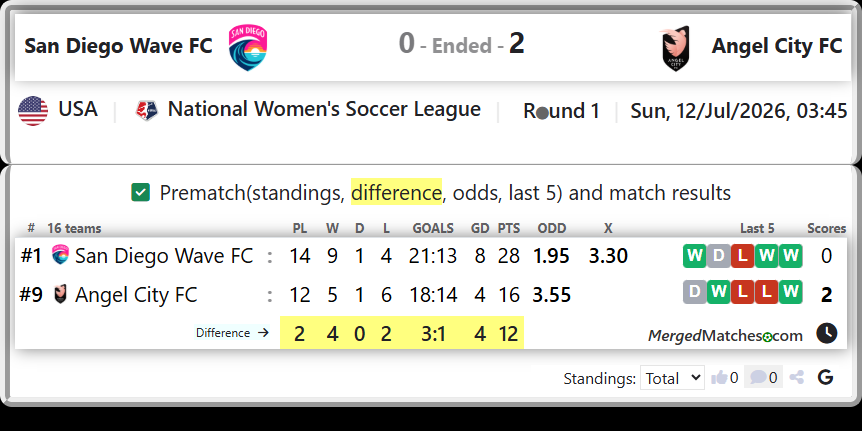Click the San Diego Wave FC crest logo
The image size is (862, 431).
click(x=248, y=47)
